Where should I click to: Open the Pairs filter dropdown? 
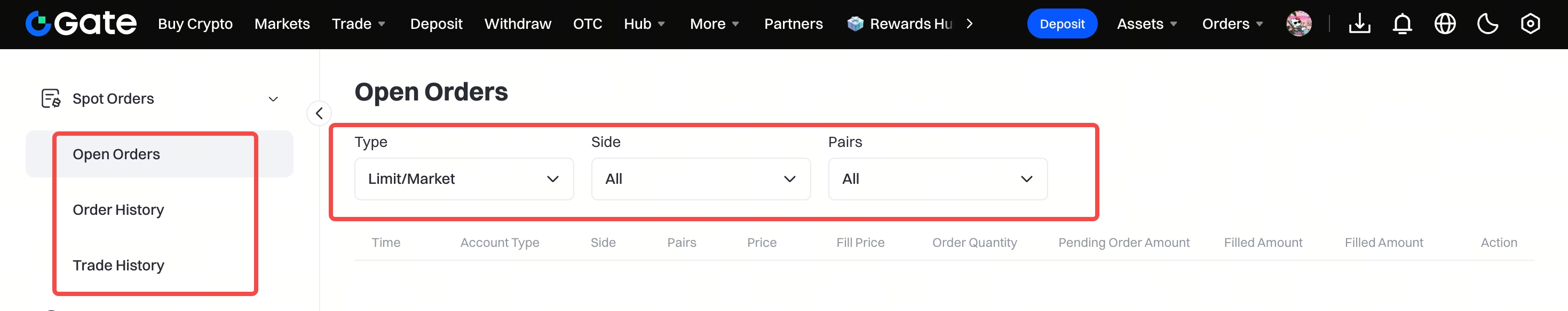pos(937,178)
